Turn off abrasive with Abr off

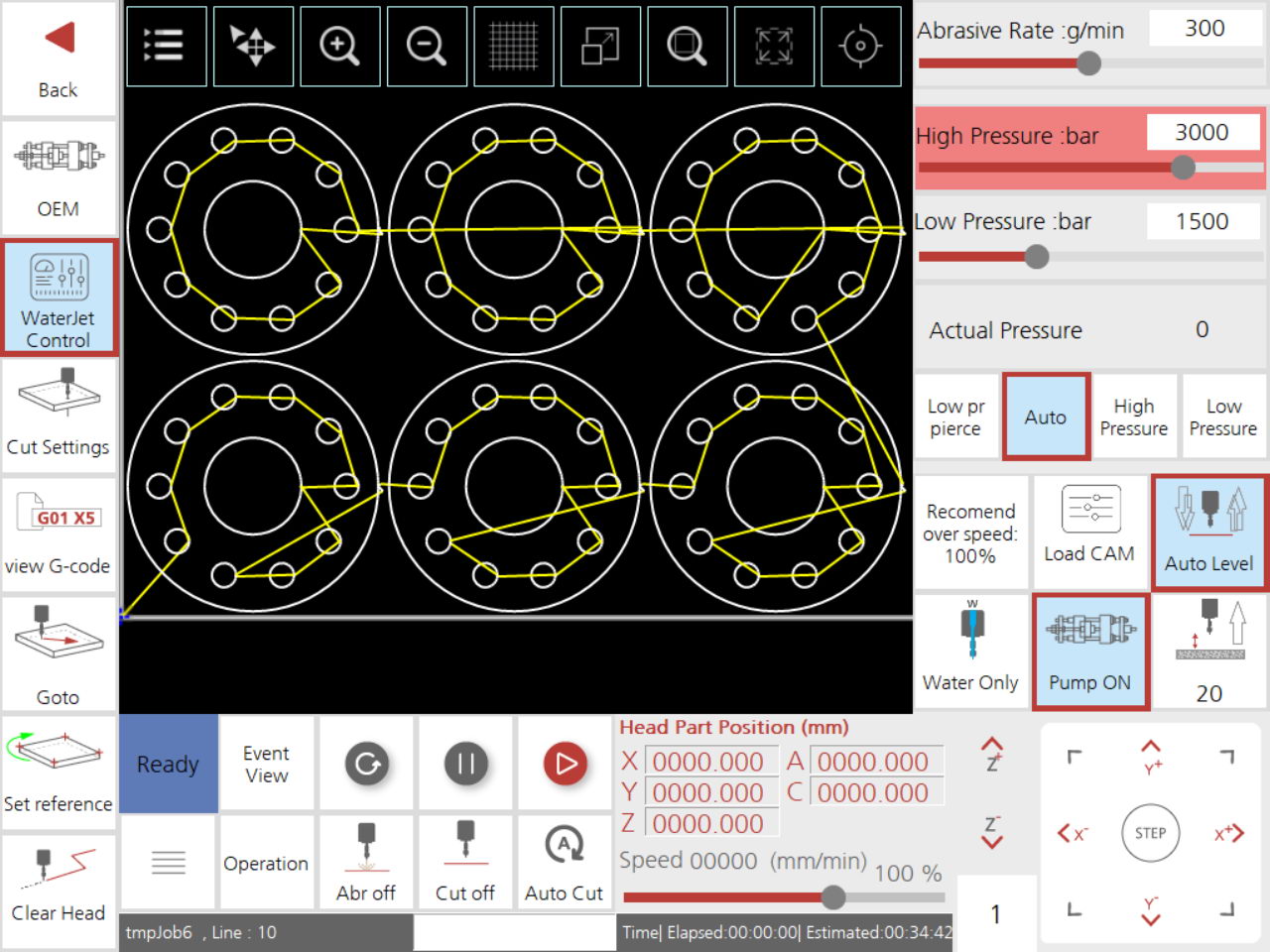pyautogui.click(x=366, y=863)
